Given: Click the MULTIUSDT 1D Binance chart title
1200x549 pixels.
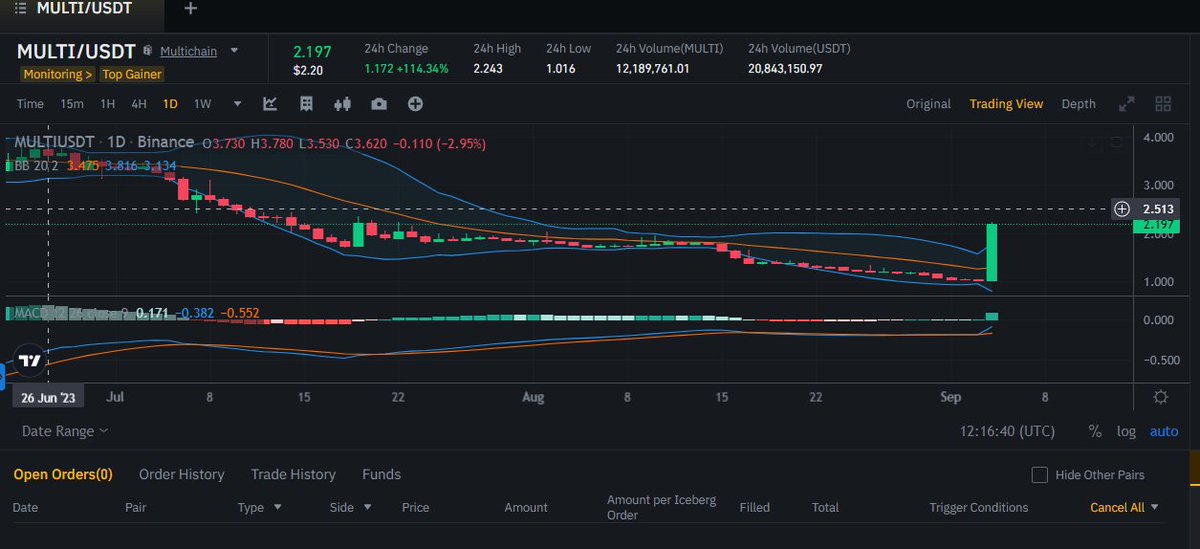Looking at the screenshot, I should [x=105, y=144].
